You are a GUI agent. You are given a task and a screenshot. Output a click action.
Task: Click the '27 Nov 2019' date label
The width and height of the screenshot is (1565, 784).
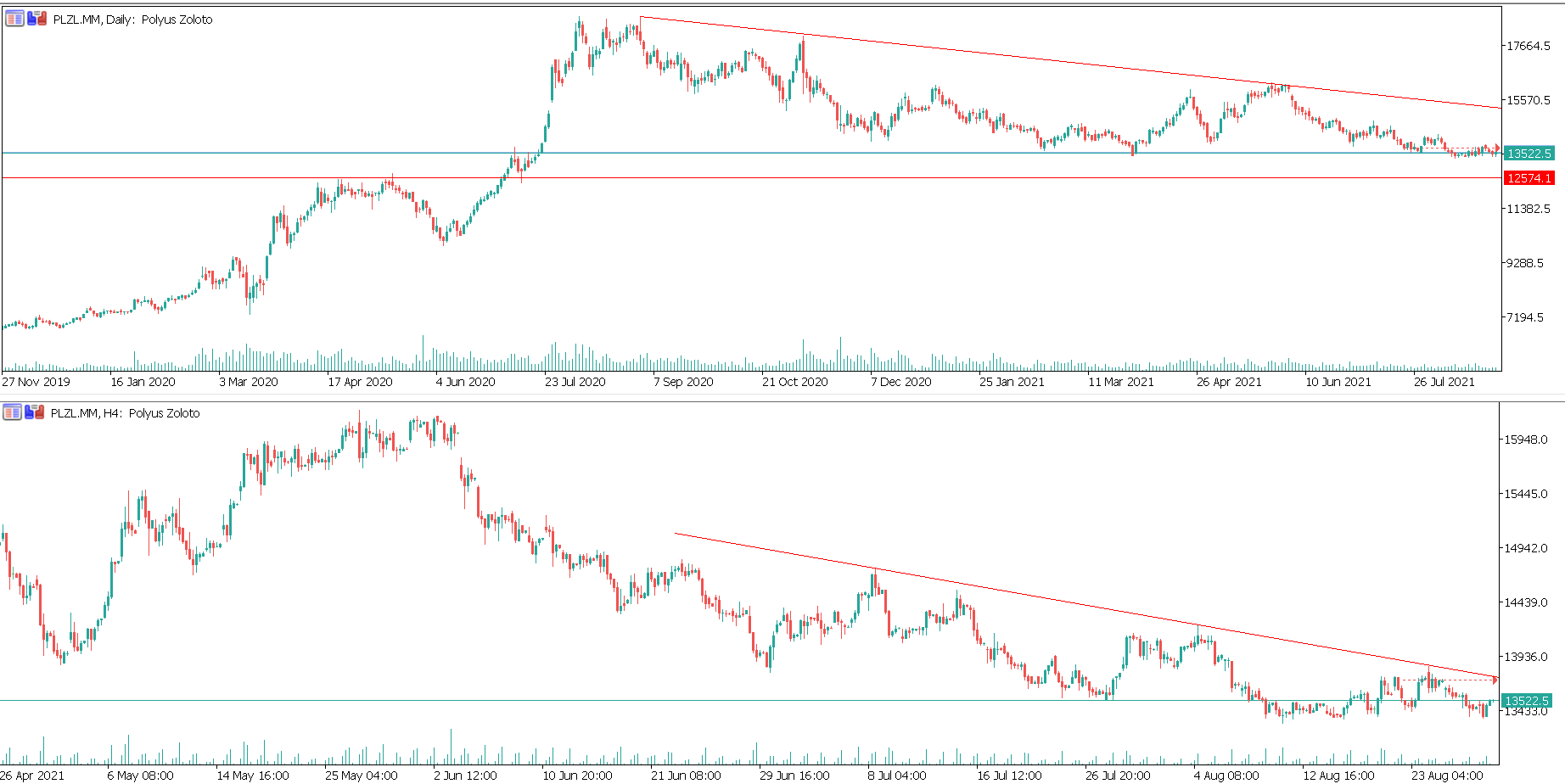pos(36,382)
